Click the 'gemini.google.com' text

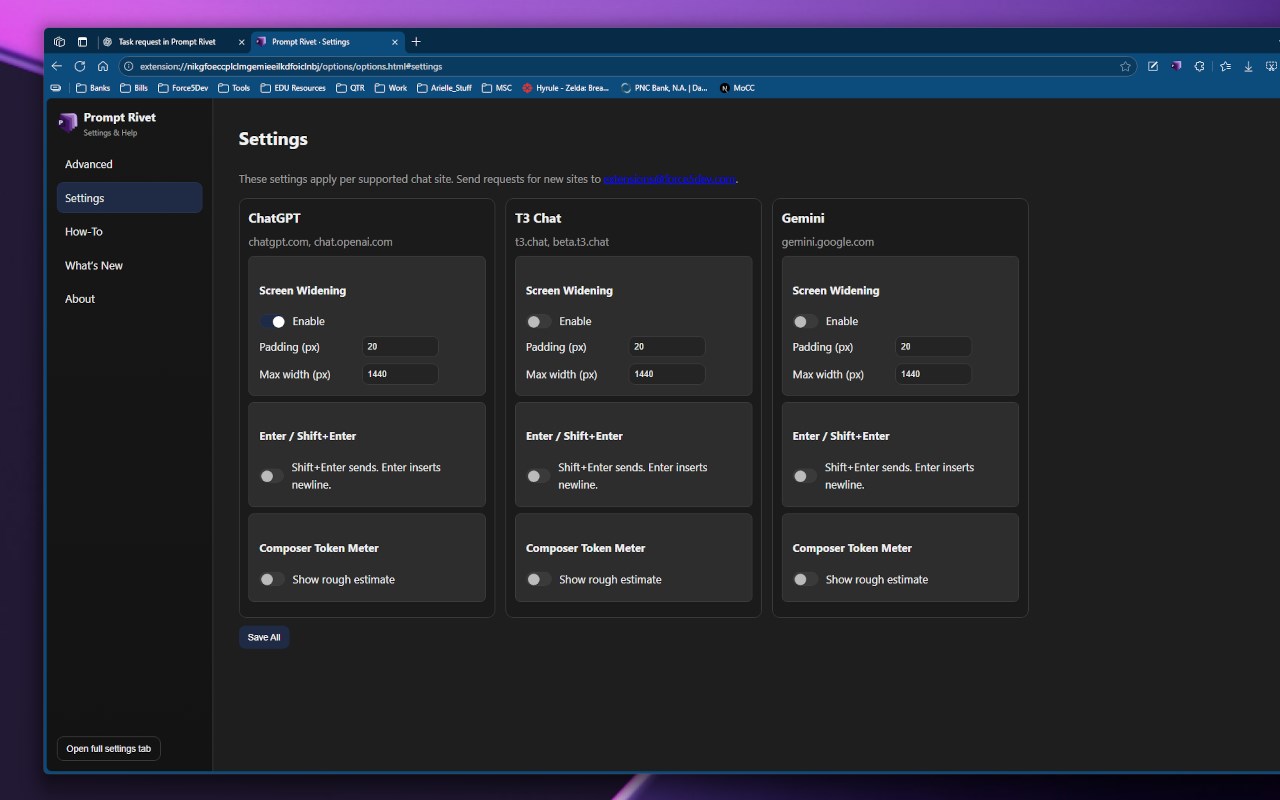tap(828, 242)
